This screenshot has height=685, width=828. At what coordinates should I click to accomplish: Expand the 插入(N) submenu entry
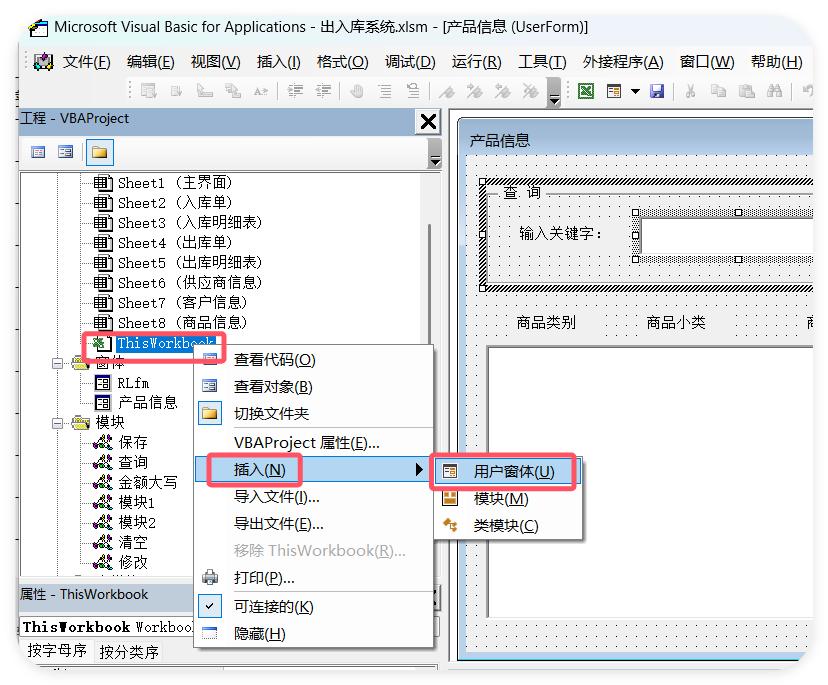(314, 470)
